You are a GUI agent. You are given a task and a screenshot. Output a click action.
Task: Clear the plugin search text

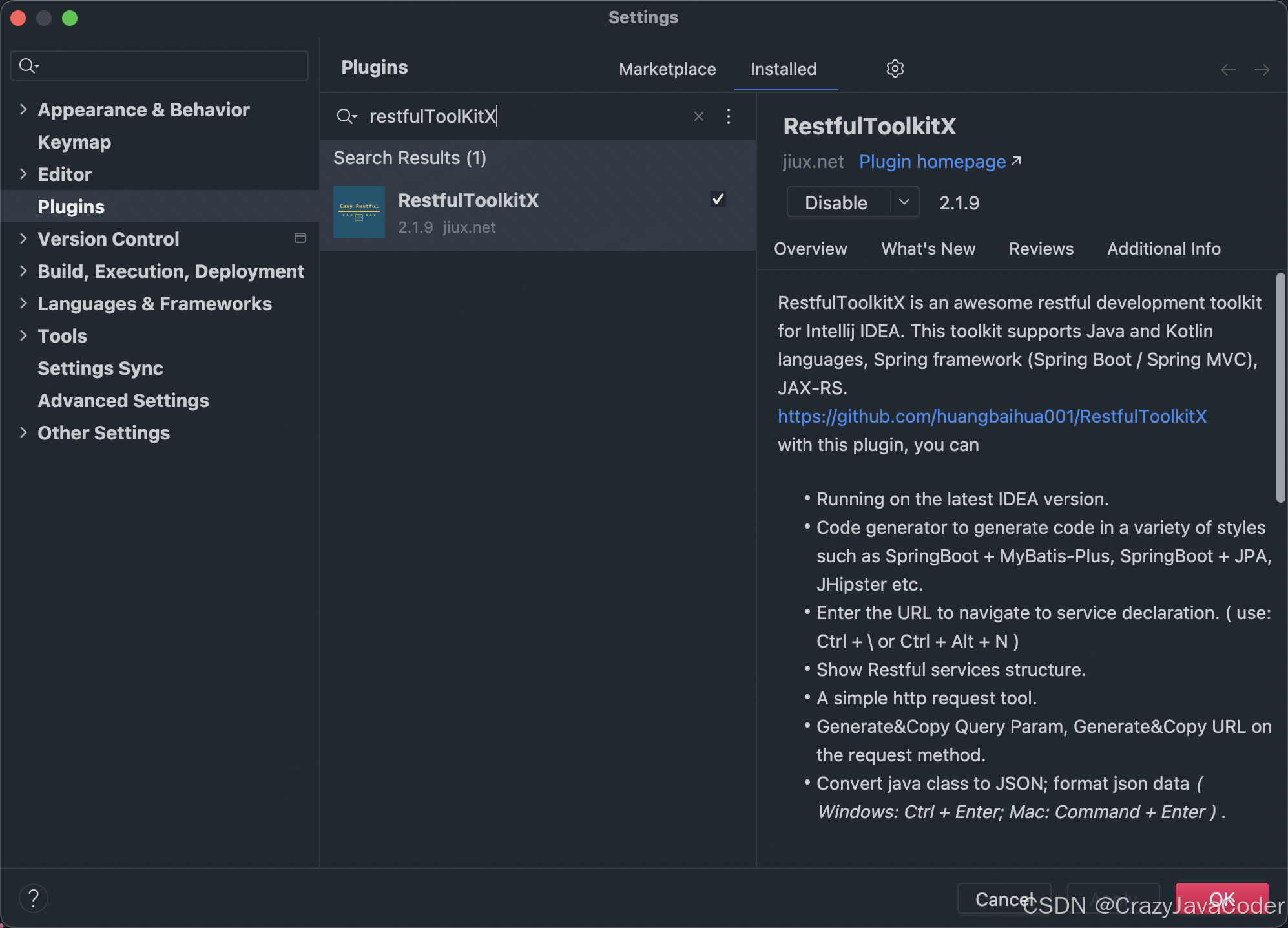(699, 116)
